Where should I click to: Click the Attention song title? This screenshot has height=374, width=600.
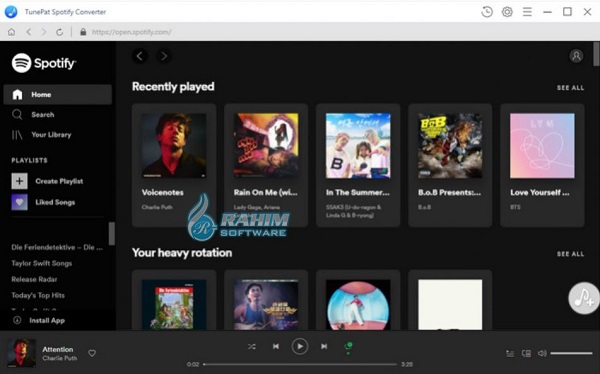coord(58,349)
